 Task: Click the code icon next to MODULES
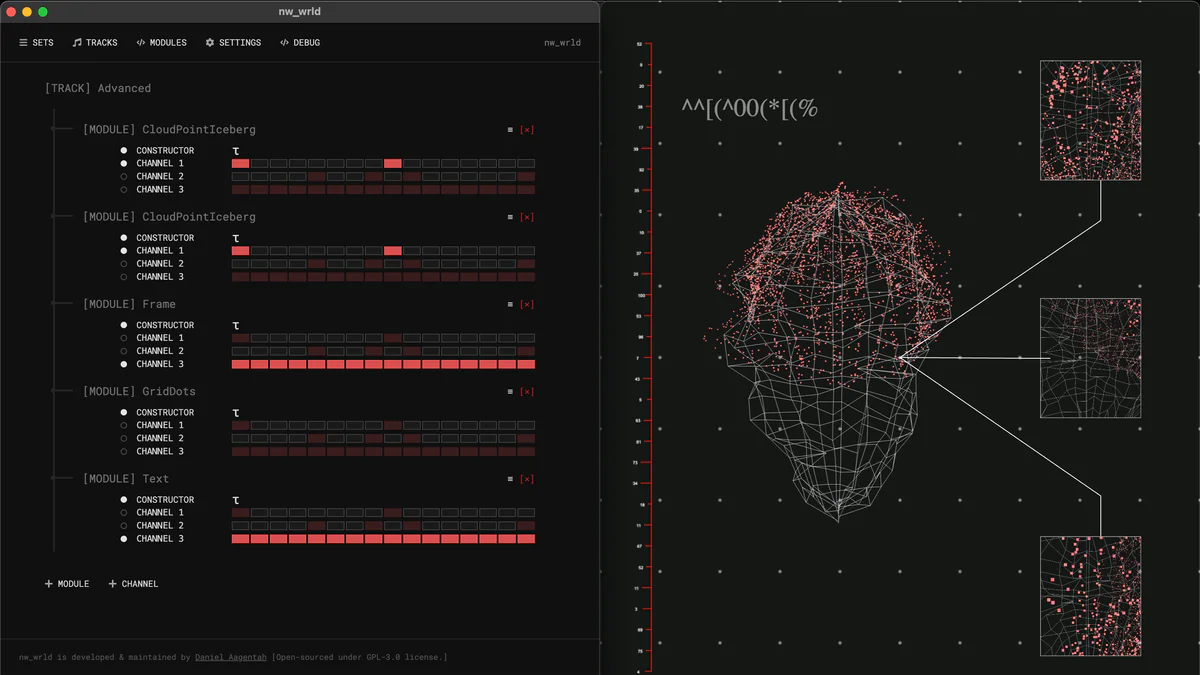click(x=141, y=42)
